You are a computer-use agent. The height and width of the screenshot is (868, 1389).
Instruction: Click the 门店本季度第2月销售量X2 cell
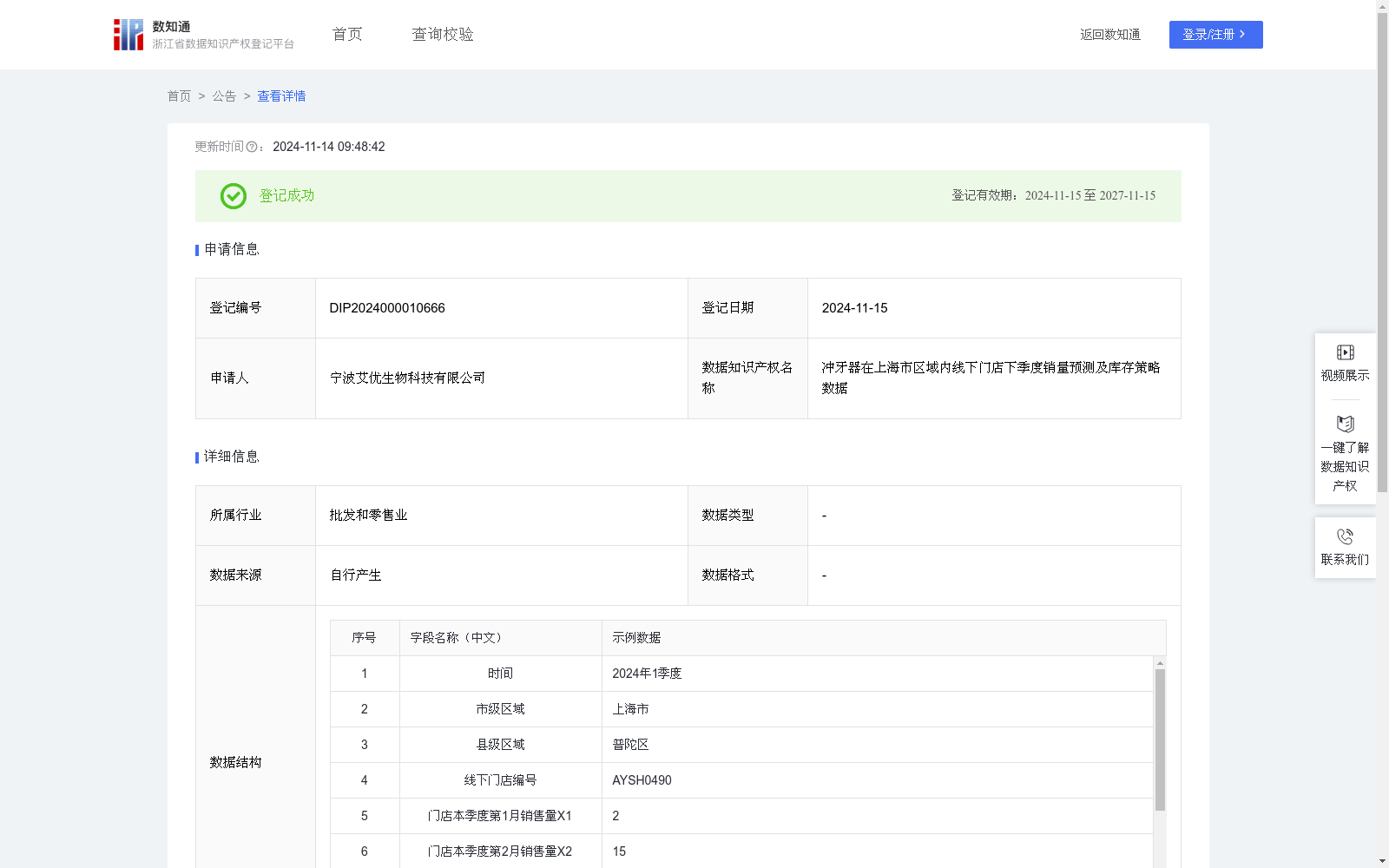point(500,852)
